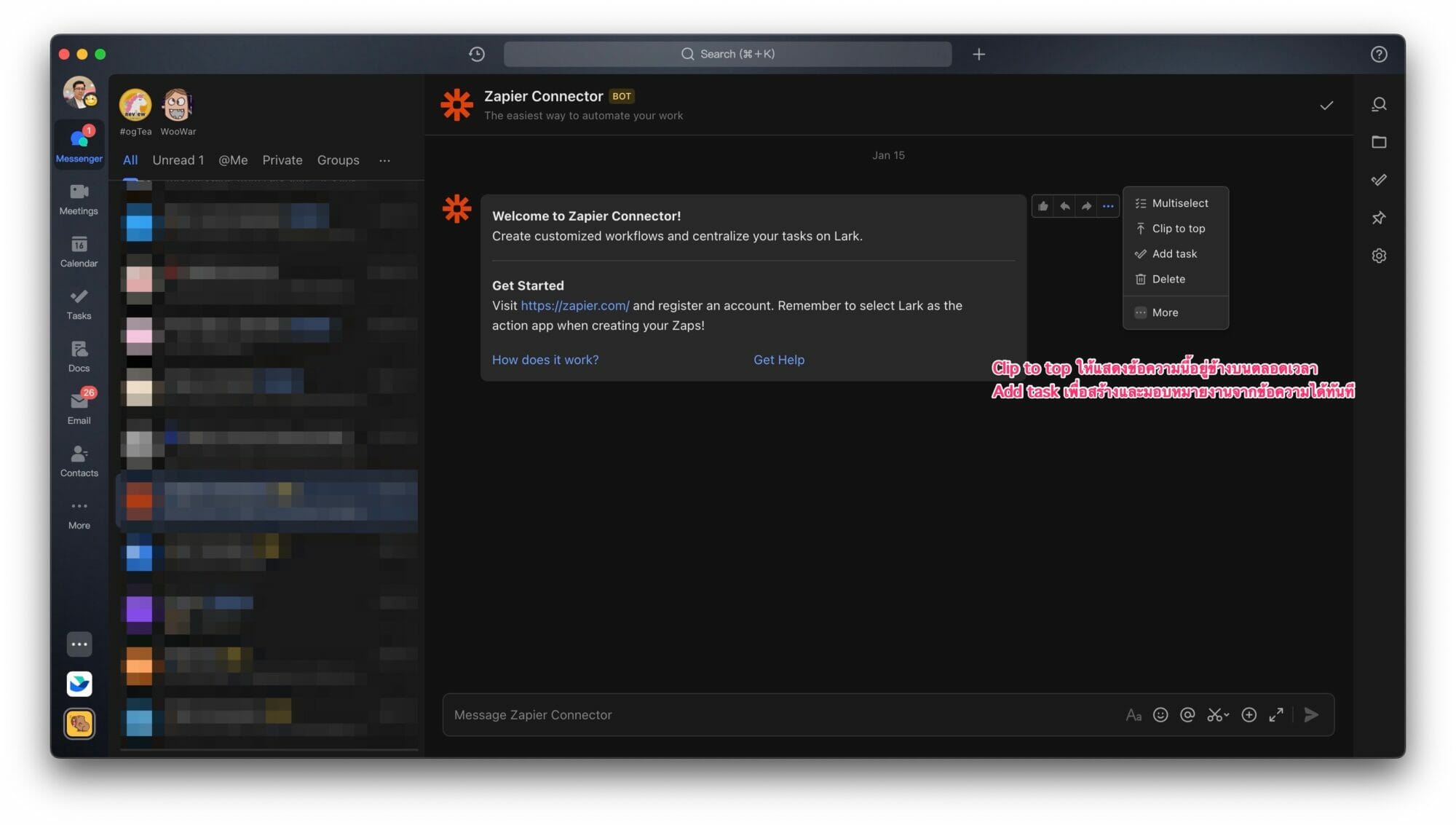This screenshot has height=825, width=1456.
Task: Click the Zapier Connector logo in header
Action: (x=457, y=105)
